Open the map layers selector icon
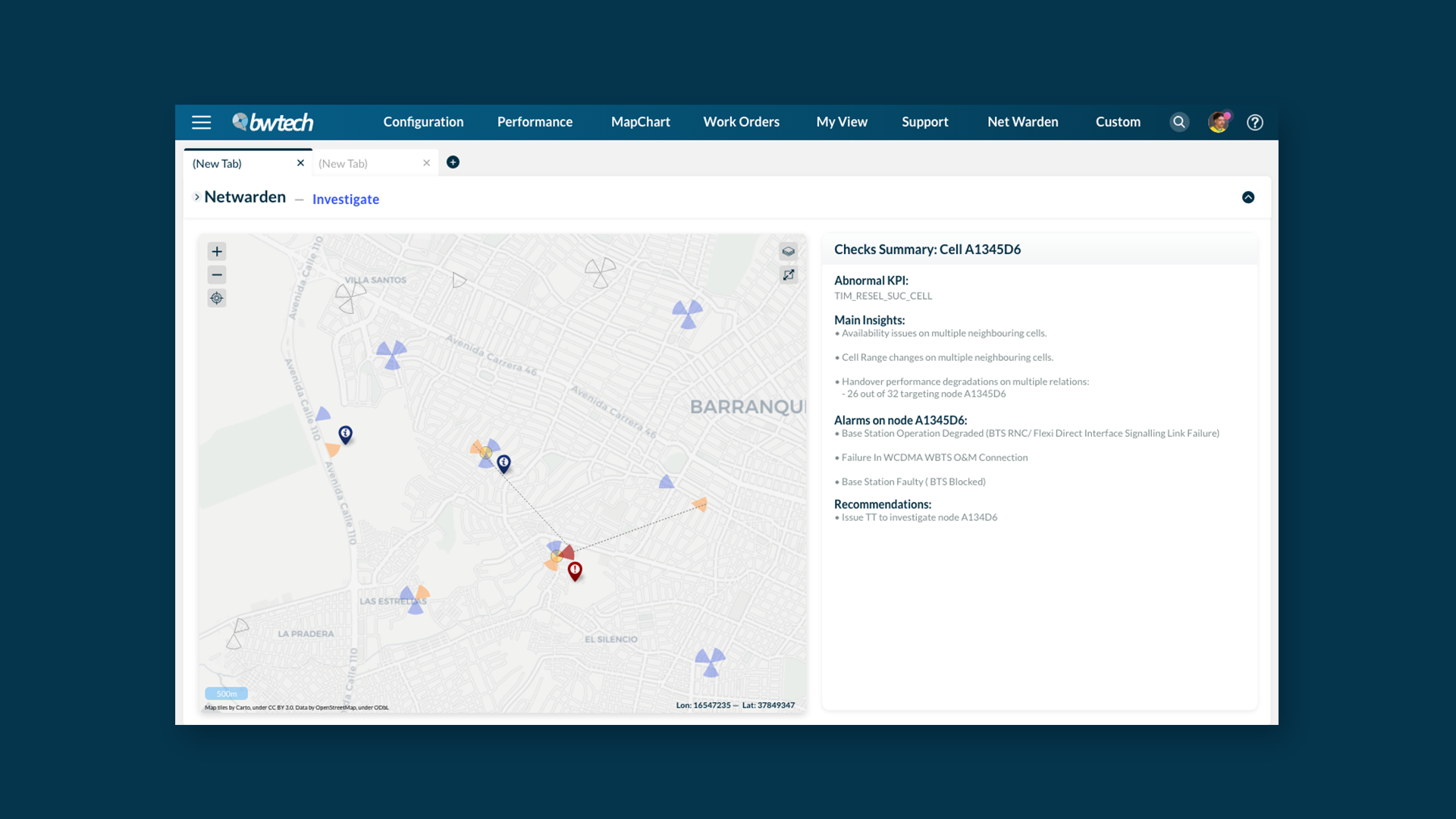The height and width of the screenshot is (819, 1456). [789, 252]
